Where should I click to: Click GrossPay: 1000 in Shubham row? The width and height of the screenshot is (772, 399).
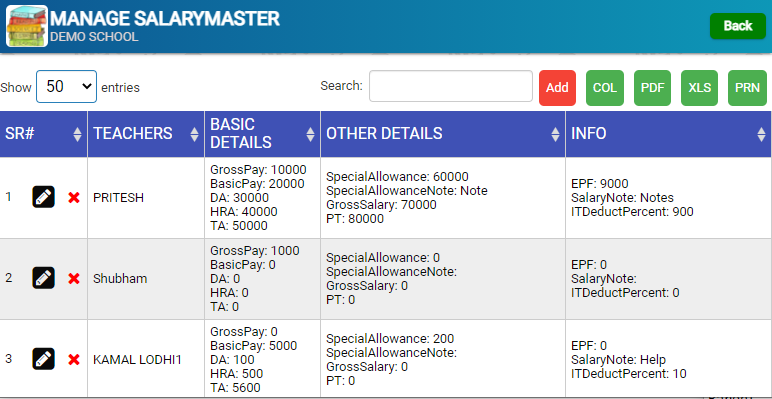point(255,251)
